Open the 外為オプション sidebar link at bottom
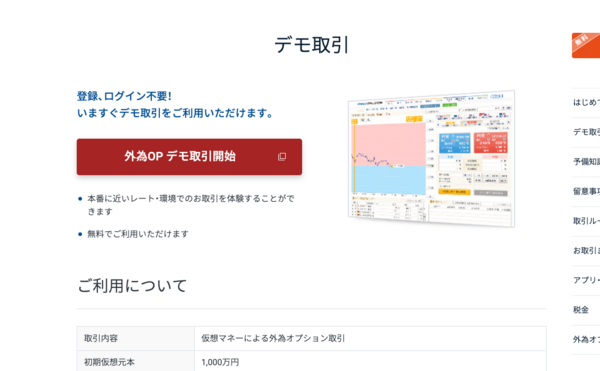 586,340
